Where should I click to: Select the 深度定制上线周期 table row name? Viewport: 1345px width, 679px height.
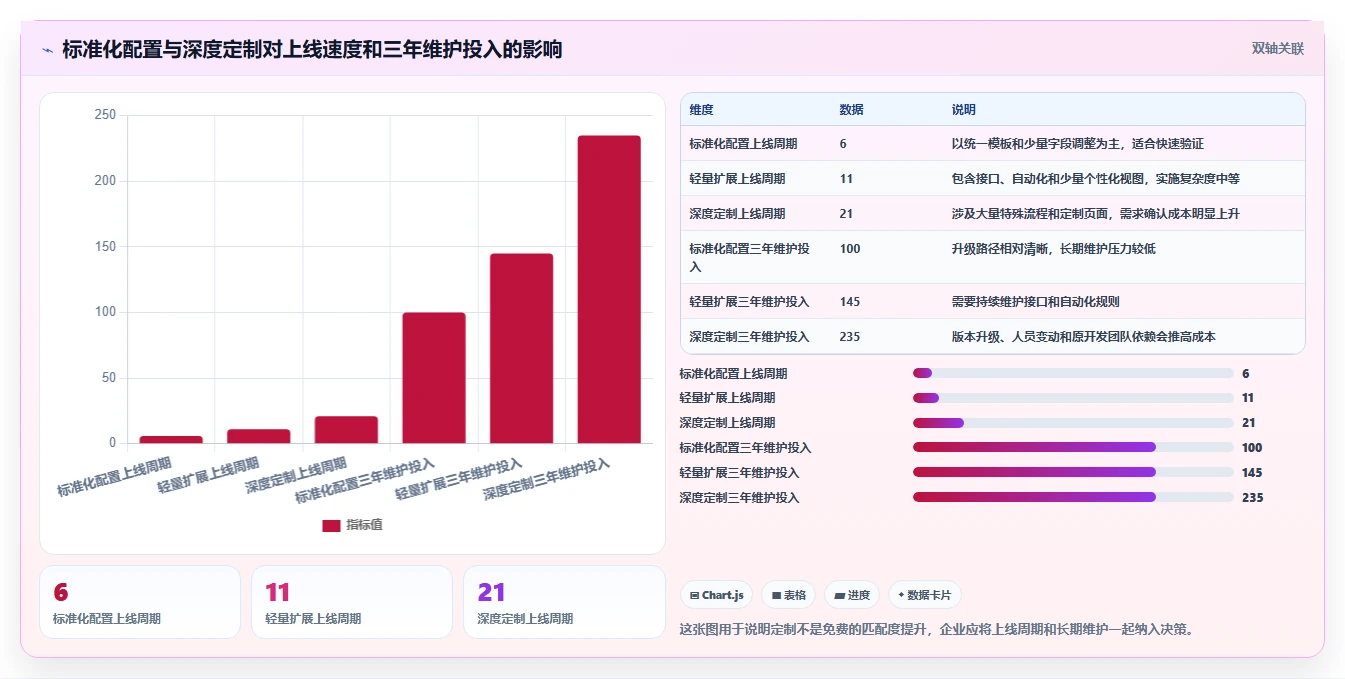coord(737,214)
